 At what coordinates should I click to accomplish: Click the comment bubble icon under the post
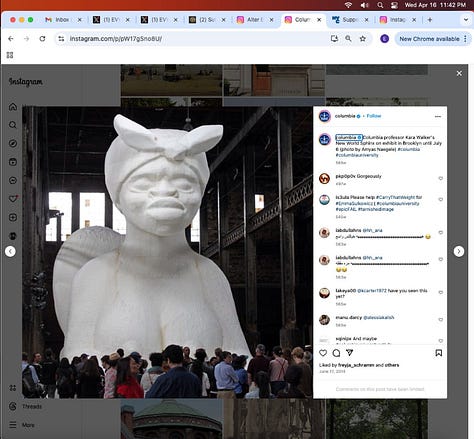pos(336,353)
